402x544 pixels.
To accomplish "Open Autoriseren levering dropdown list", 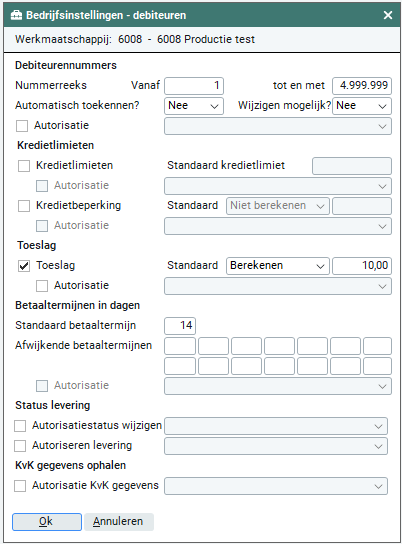I will [276, 446].
